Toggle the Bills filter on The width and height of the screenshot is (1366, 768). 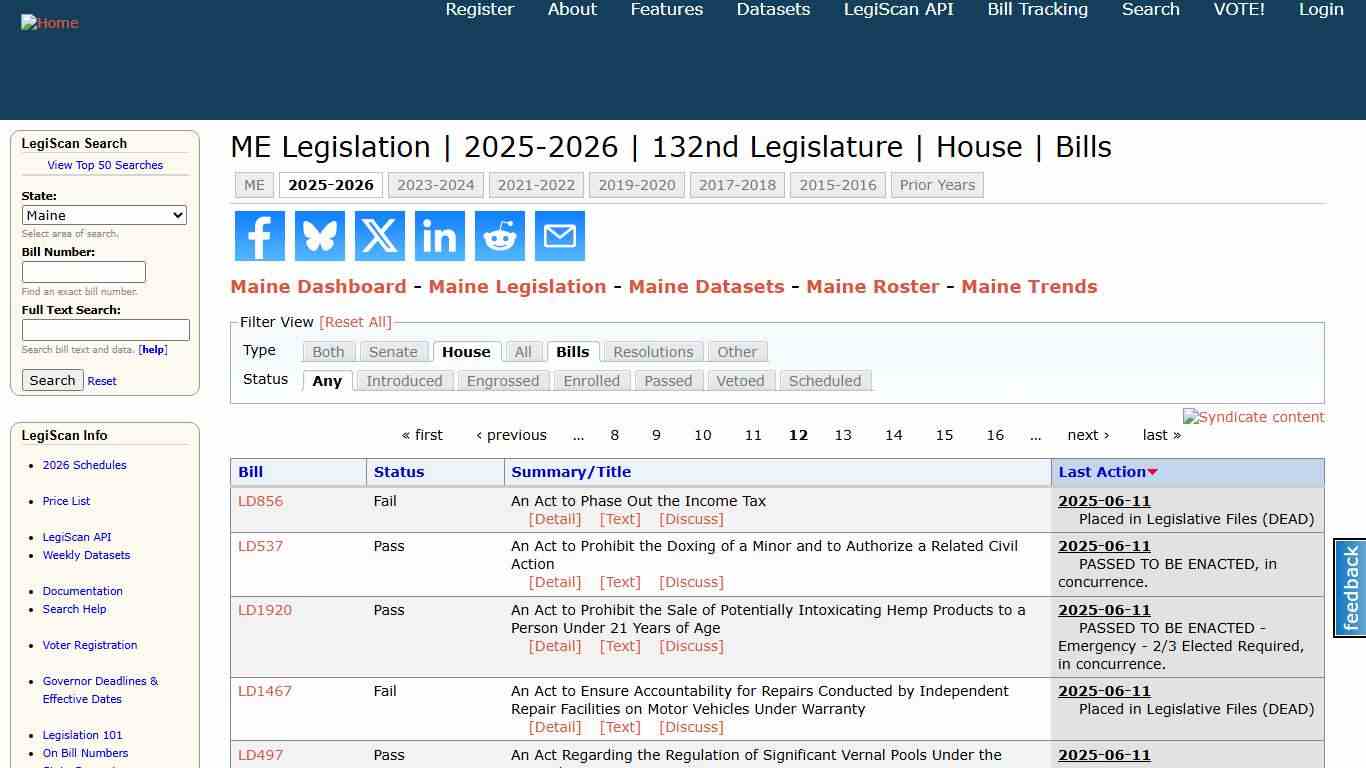point(572,351)
